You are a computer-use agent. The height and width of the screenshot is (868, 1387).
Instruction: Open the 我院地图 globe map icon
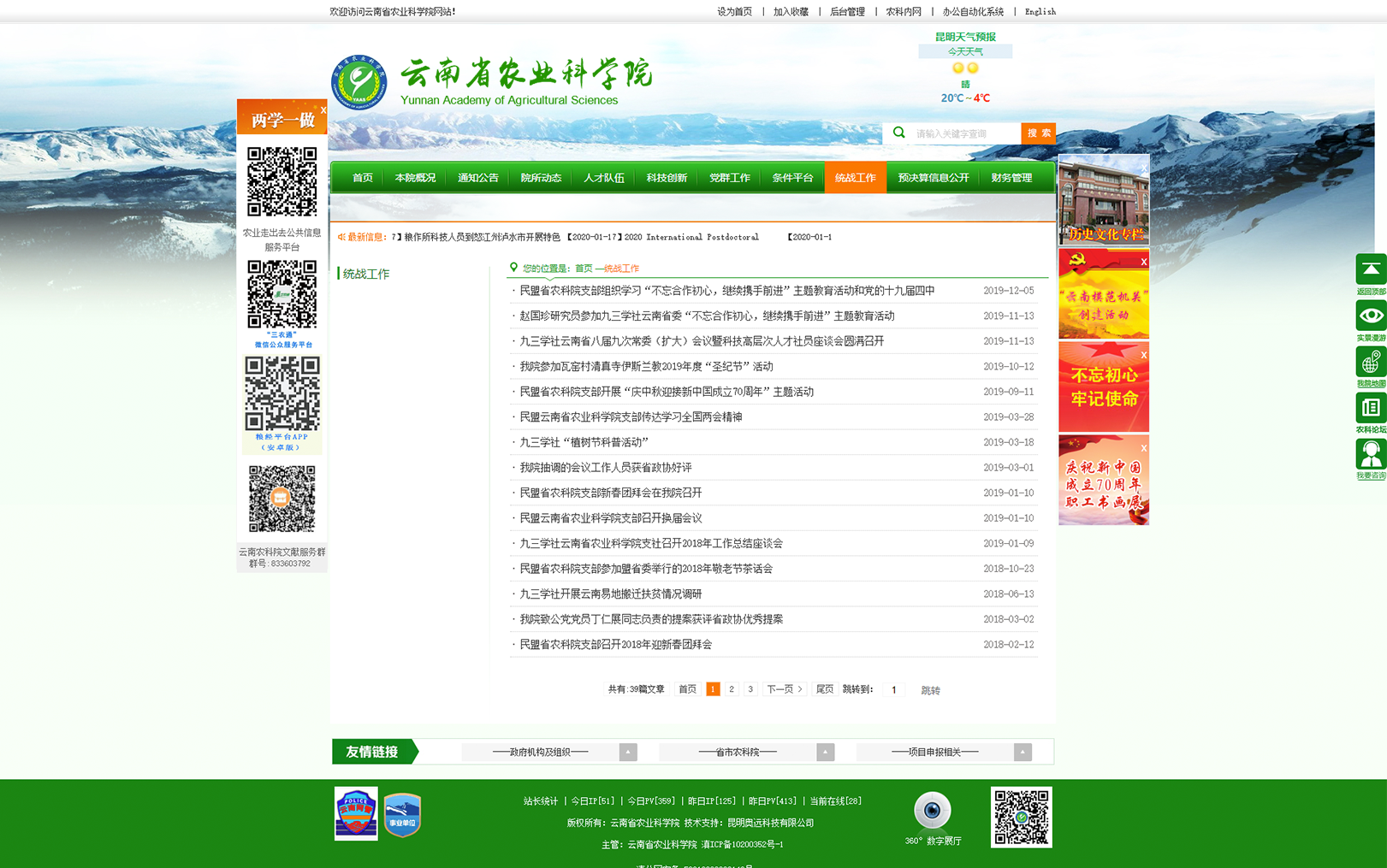(1370, 363)
